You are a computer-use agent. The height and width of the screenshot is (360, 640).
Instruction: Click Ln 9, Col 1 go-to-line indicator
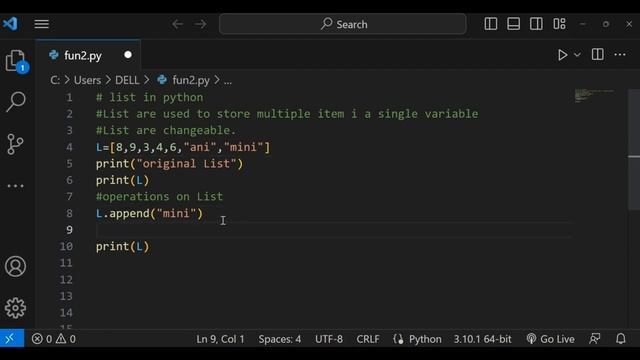click(220, 339)
